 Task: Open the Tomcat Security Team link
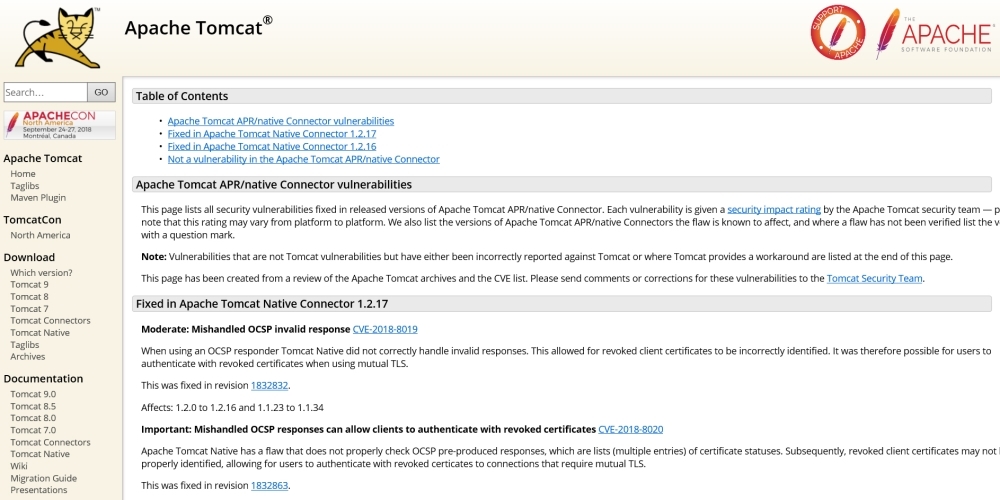[874, 278]
